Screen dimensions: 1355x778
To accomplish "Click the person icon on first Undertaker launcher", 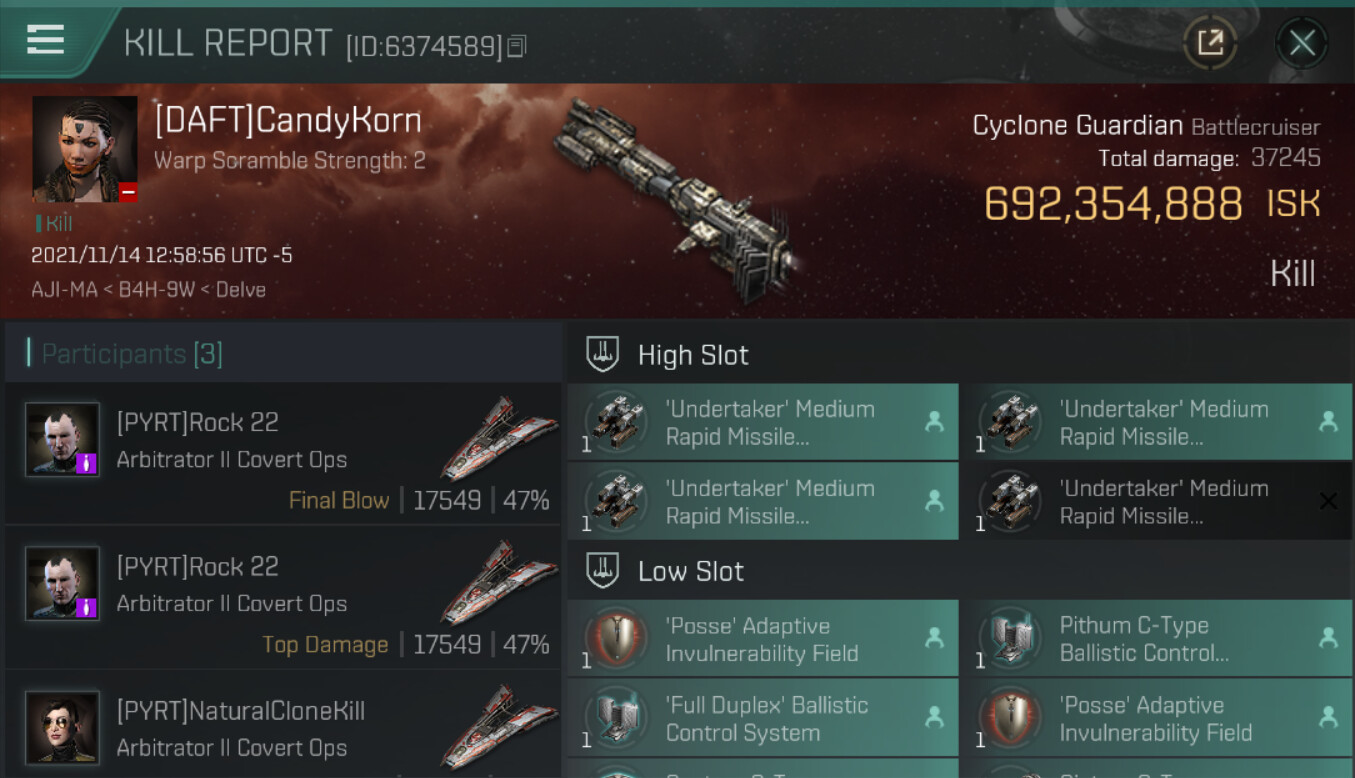I will [x=934, y=422].
